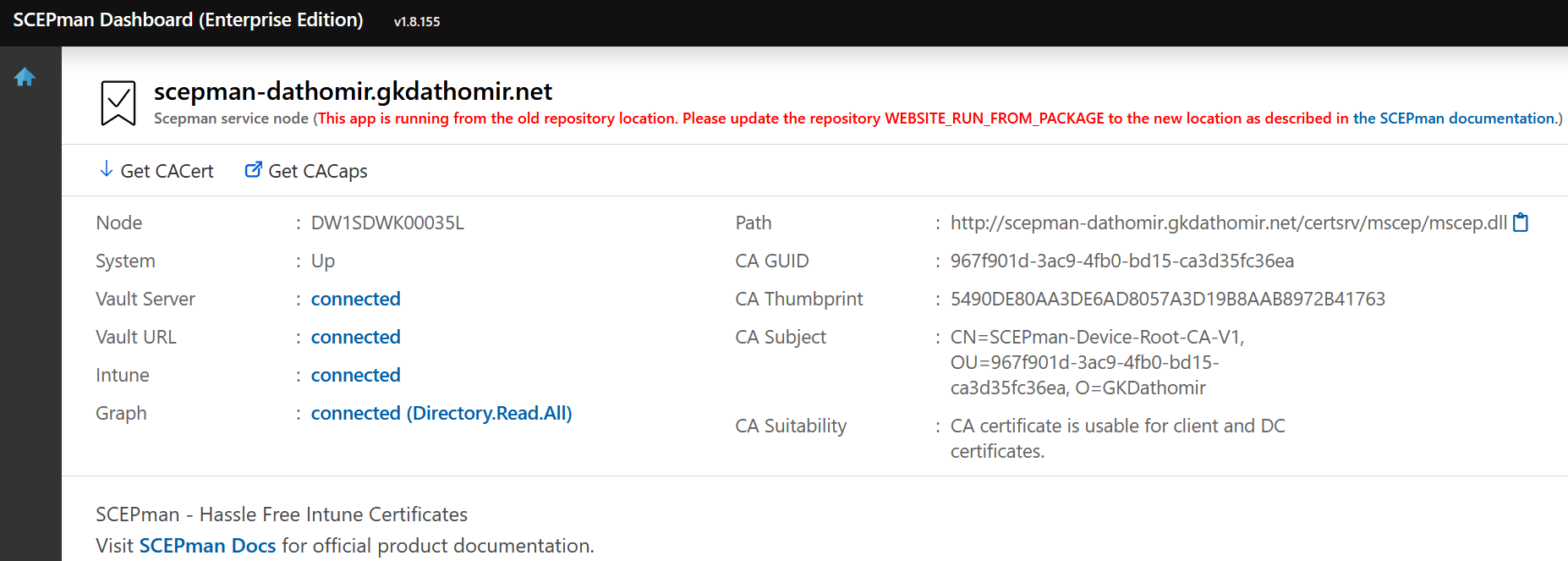Click the scepman-dathomir.gkdathomir.net heading
This screenshot has height=561, width=1568.
353,91
